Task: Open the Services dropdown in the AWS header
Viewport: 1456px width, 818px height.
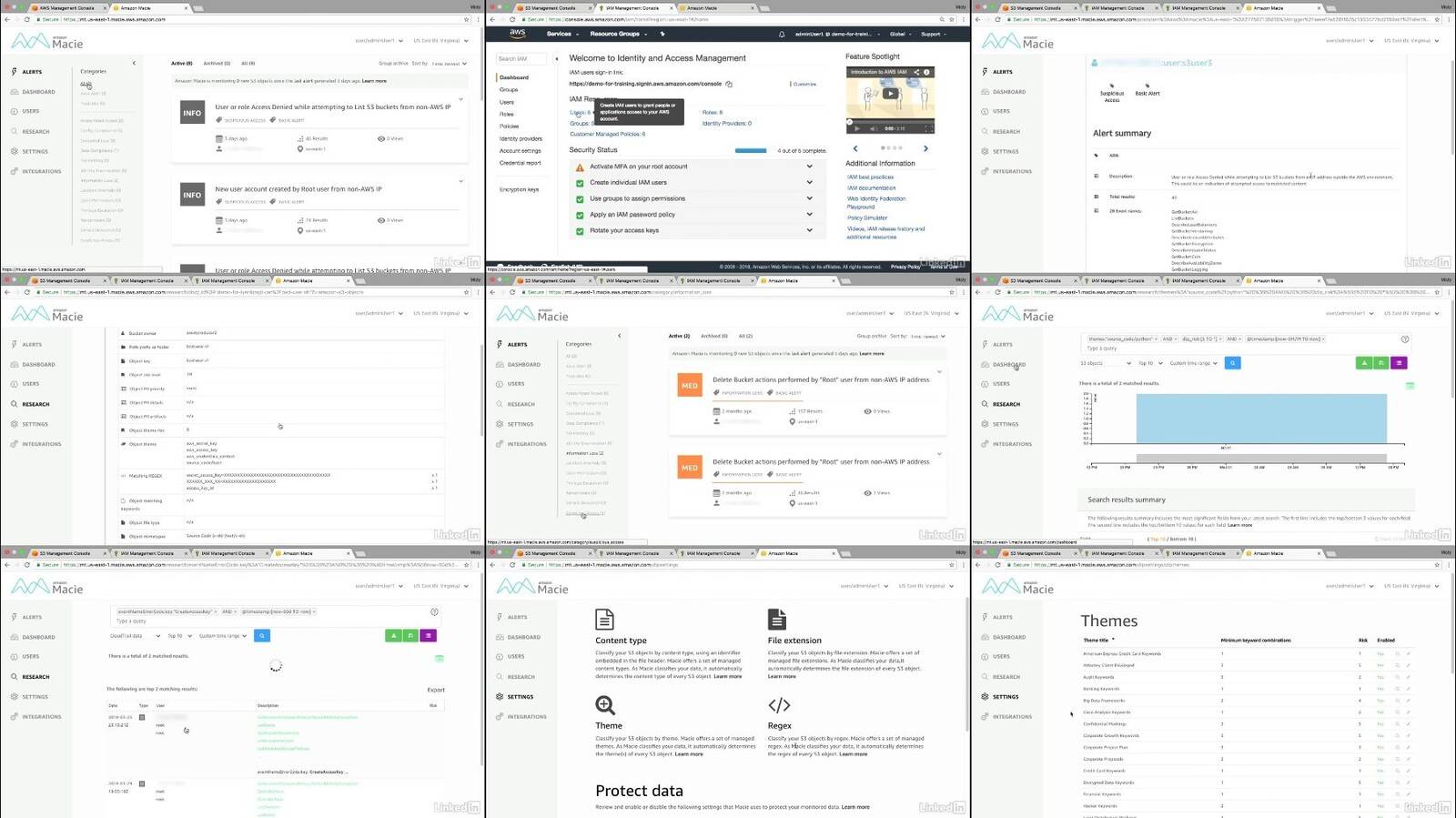Action: [x=561, y=34]
